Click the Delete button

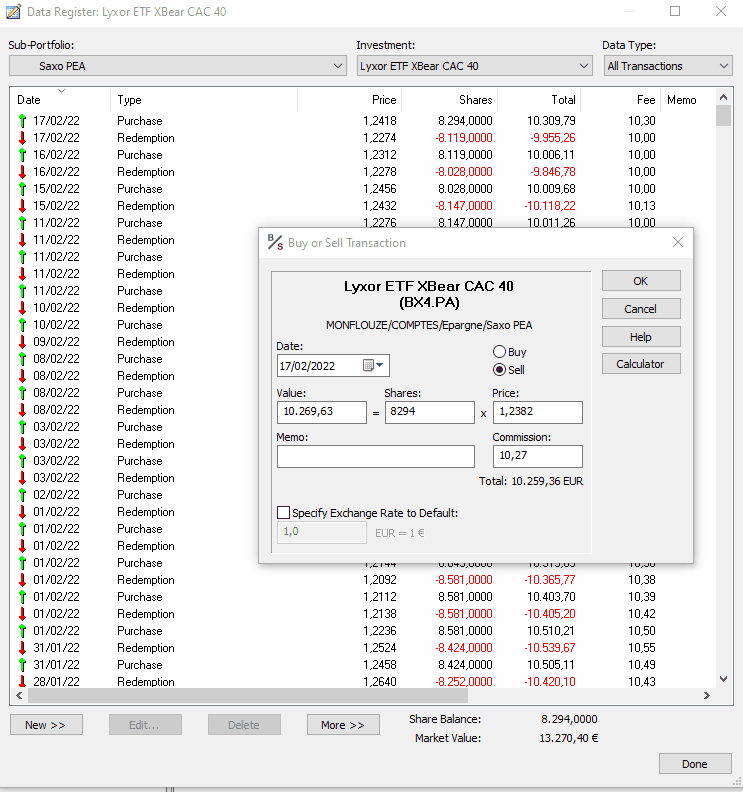[x=244, y=725]
